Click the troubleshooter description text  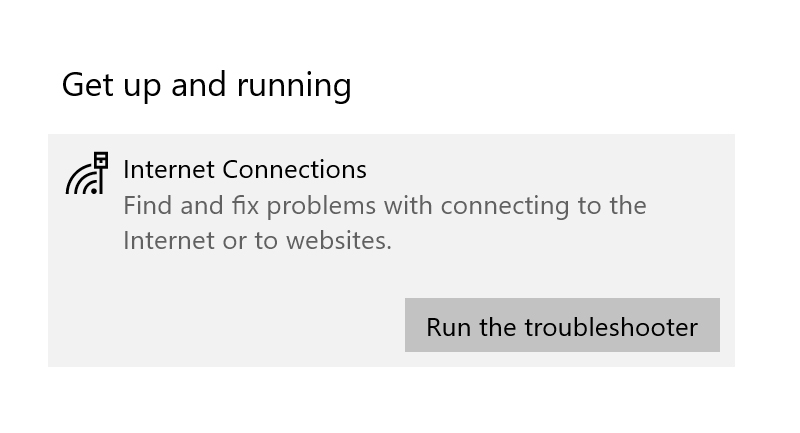pyautogui.click(x=384, y=222)
